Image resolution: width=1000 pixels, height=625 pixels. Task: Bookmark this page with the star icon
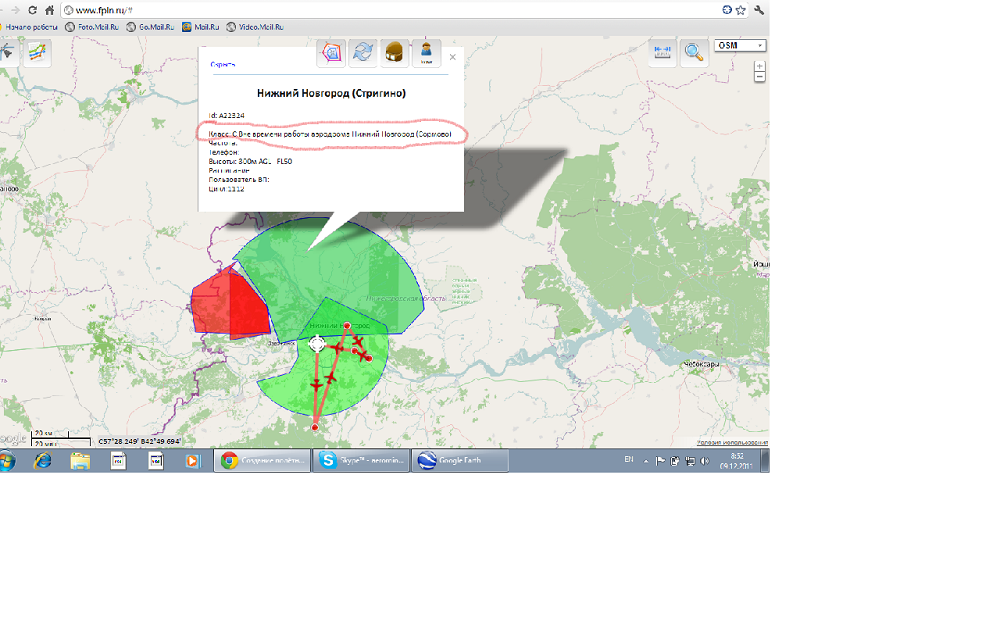740,9
